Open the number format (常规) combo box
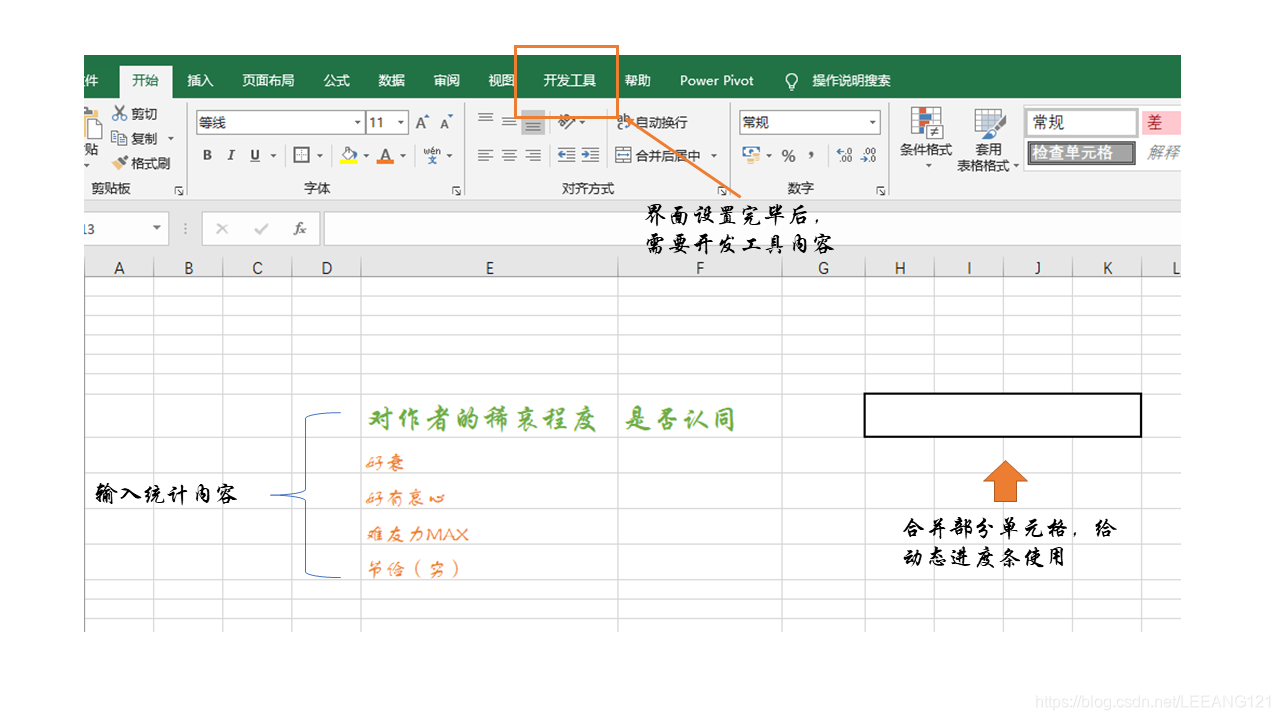This screenshot has width=1280, height=720. click(x=809, y=122)
